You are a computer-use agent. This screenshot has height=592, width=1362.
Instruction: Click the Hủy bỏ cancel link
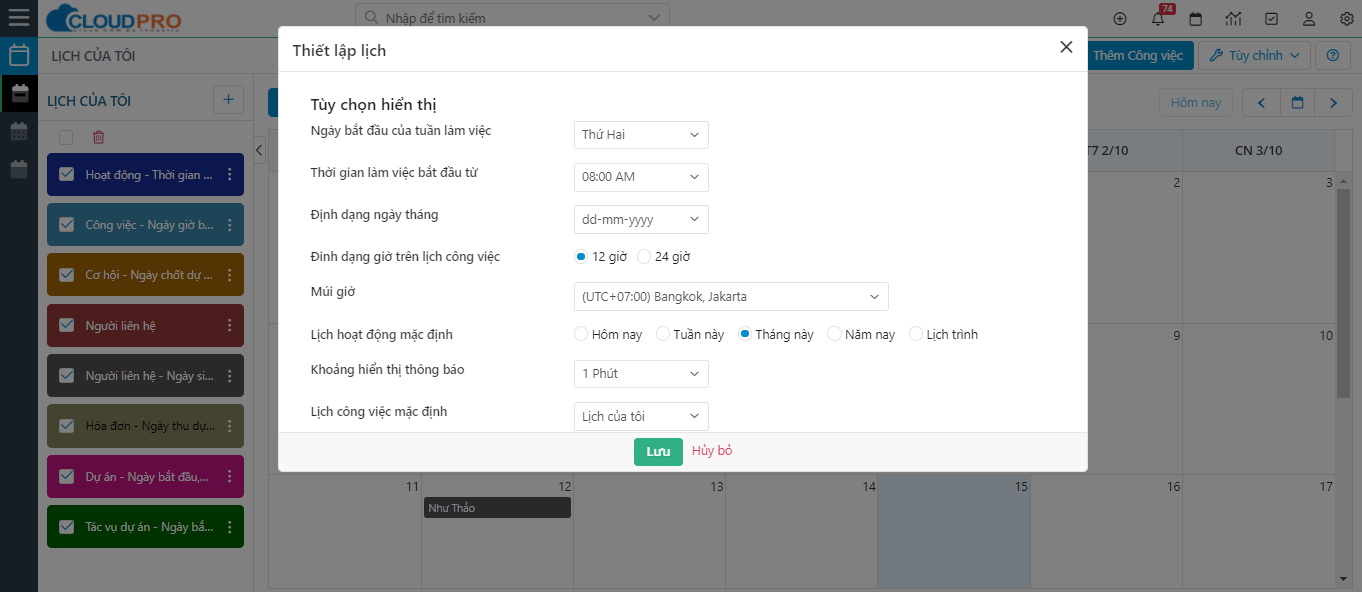tap(712, 451)
